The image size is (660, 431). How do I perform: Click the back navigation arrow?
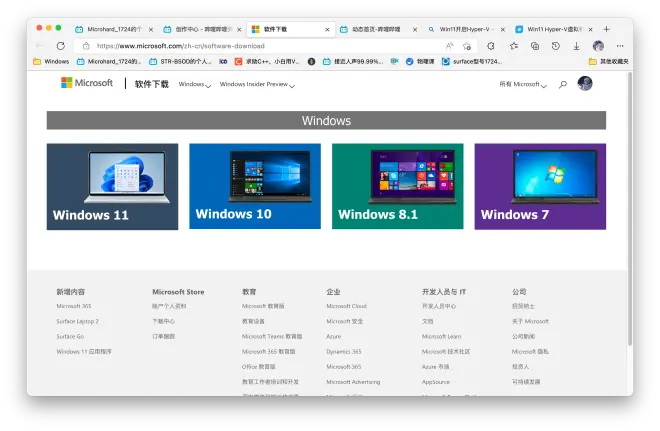(x=40, y=46)
